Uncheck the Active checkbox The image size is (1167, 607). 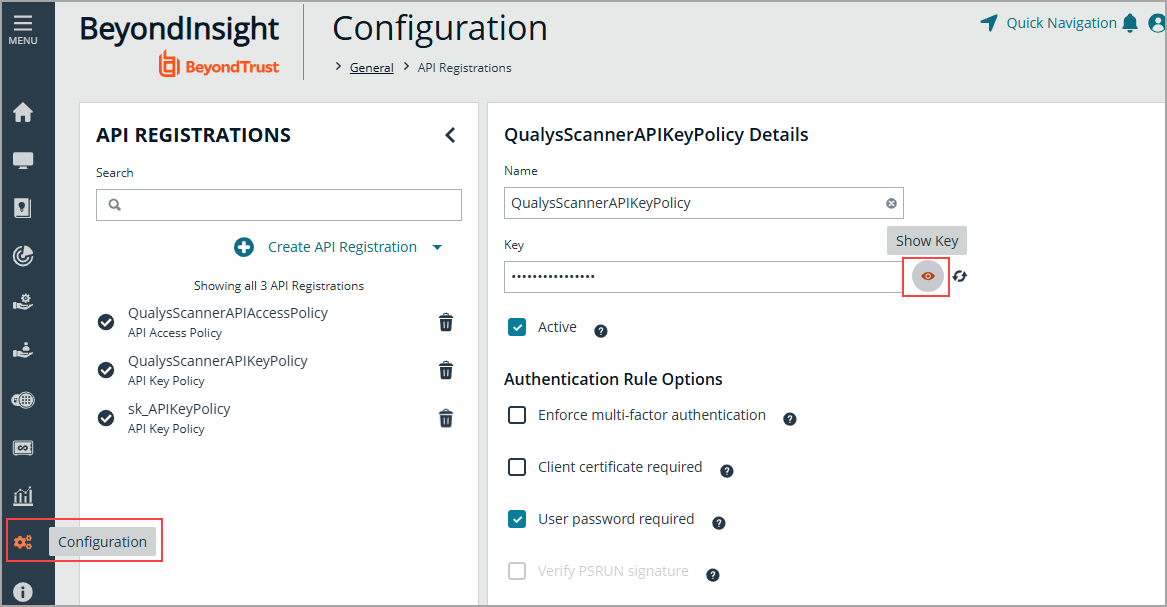[517, 327]
